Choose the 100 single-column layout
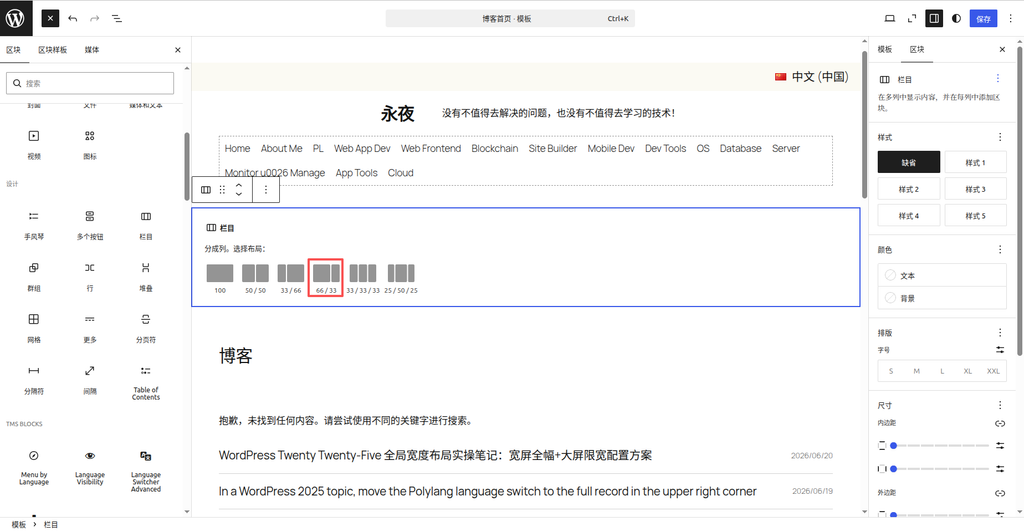1024x531 pixels. tap(220, 278)
